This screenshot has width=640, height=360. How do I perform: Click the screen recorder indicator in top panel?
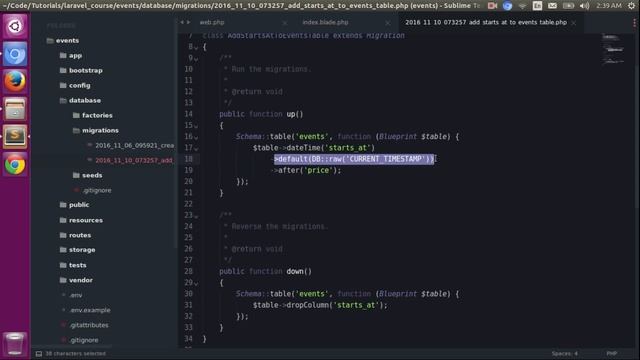pos(492,6)
